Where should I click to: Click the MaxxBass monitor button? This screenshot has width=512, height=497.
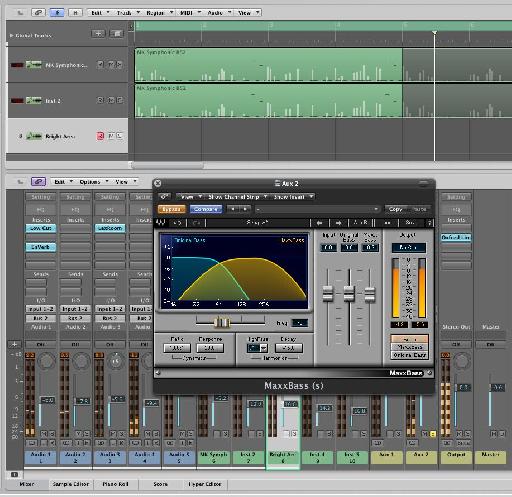pyautogui.click(x=409, y=347)
